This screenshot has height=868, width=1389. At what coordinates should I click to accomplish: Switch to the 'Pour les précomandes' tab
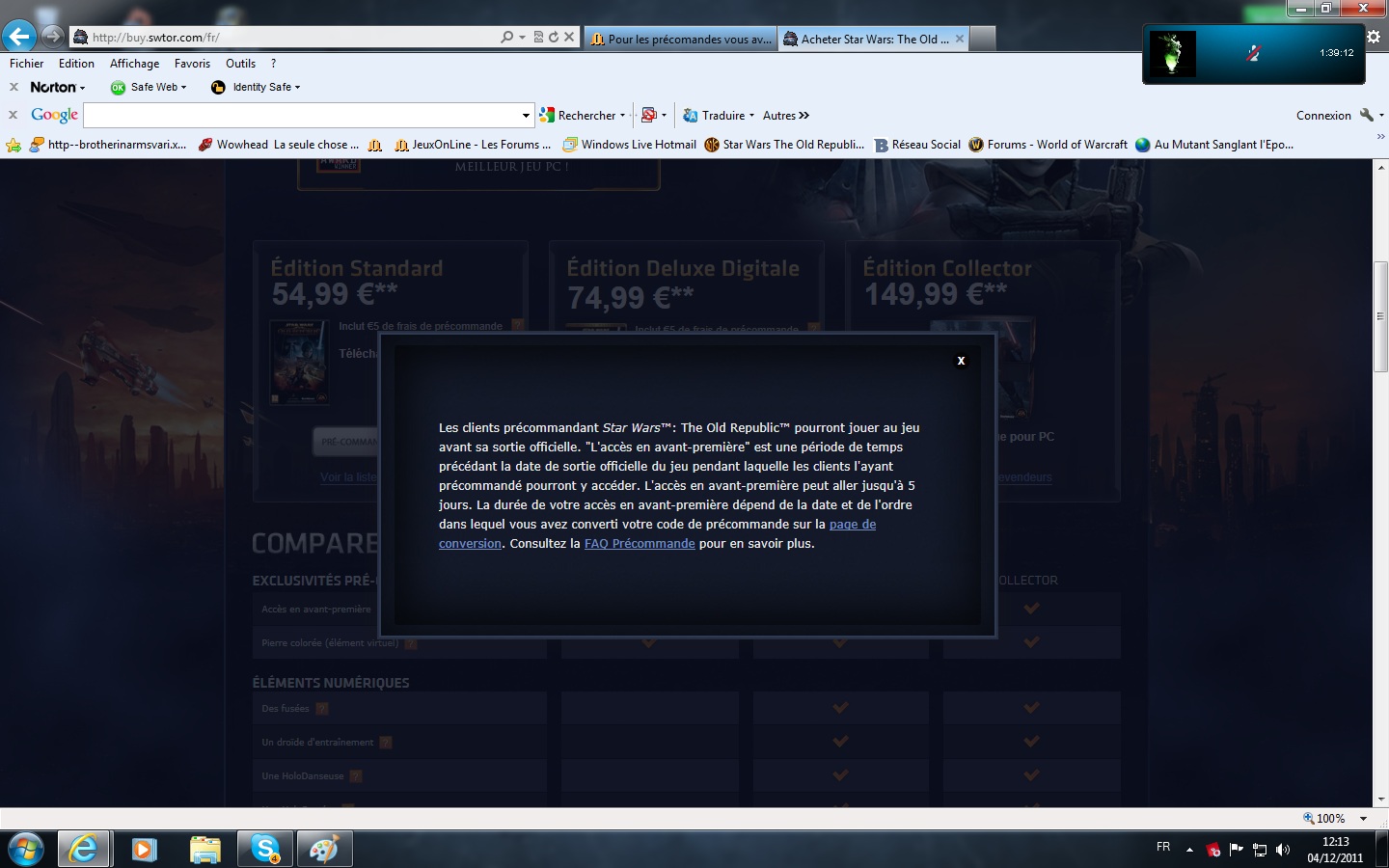pyautogui.click(x=681, y=39)
